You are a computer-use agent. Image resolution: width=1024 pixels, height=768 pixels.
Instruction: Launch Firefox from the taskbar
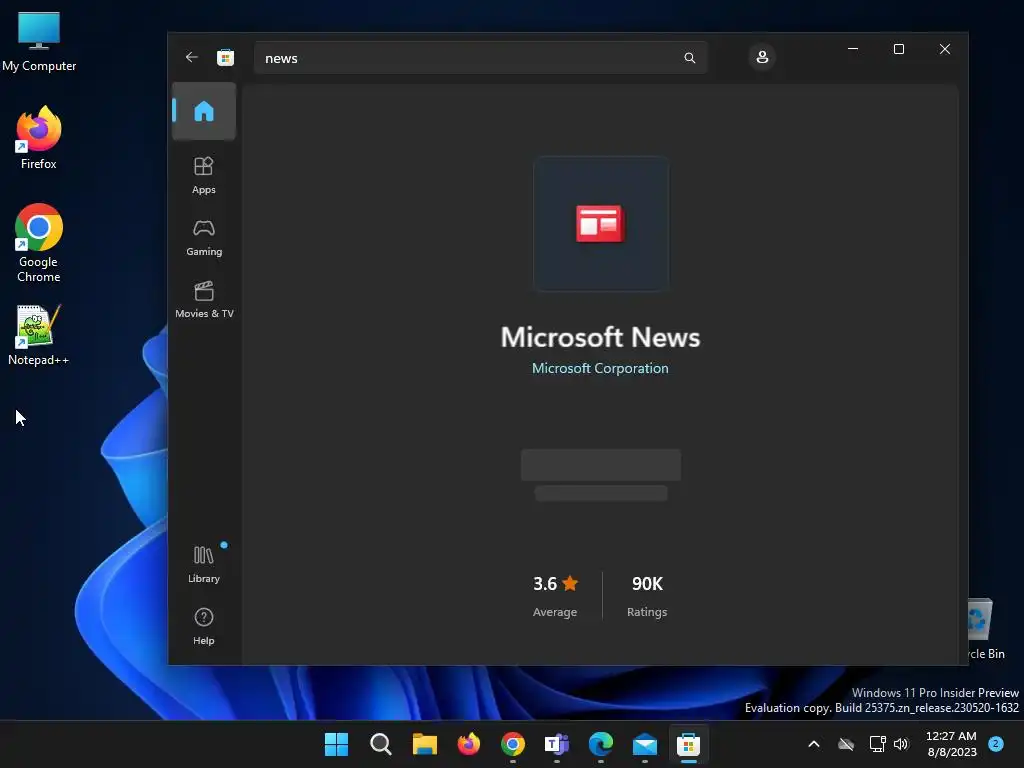(468, 744)
